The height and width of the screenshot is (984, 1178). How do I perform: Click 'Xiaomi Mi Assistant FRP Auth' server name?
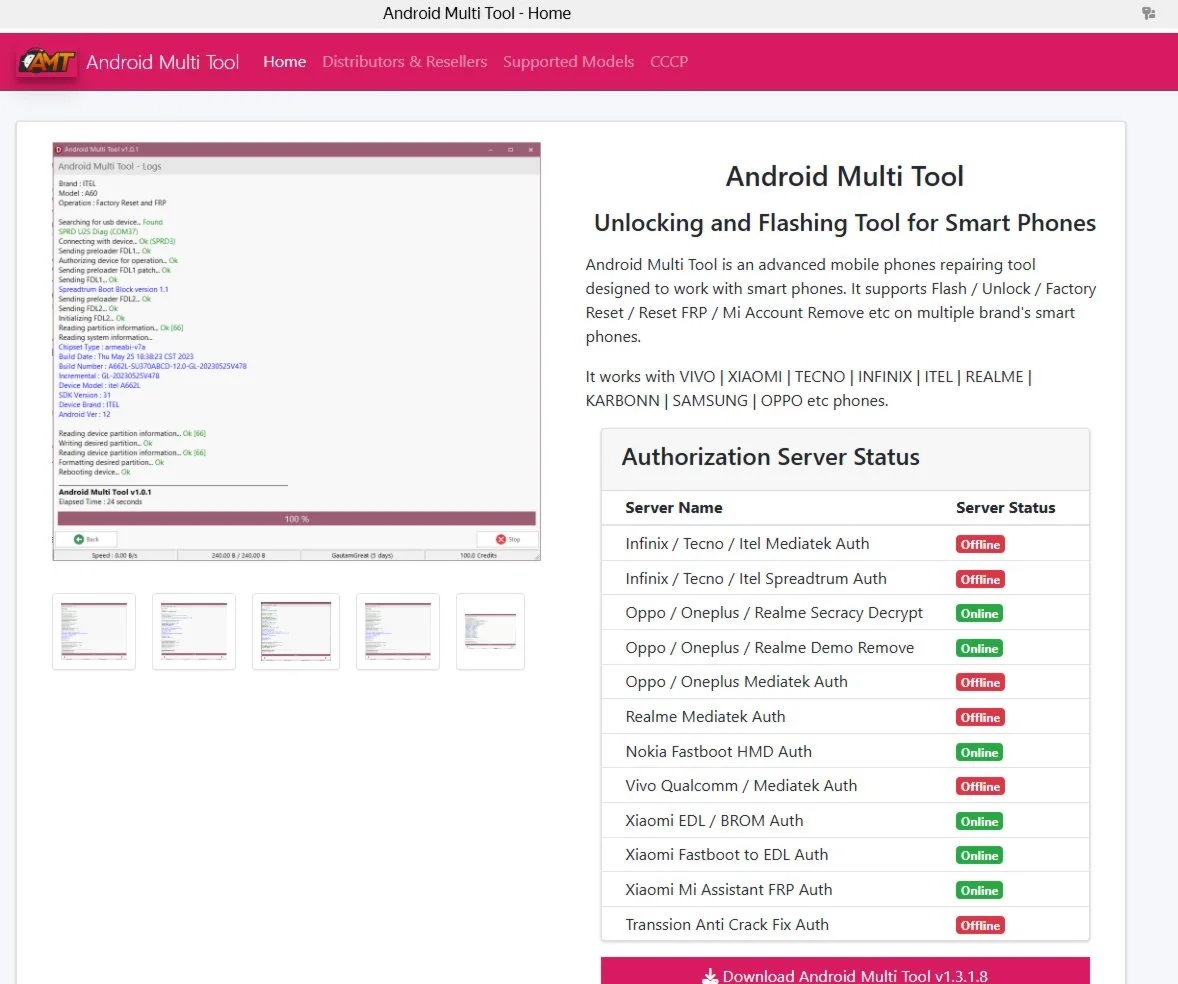729,890
